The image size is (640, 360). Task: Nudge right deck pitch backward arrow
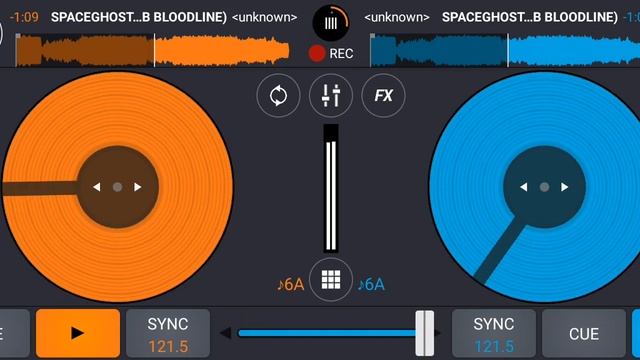[523, 187]
